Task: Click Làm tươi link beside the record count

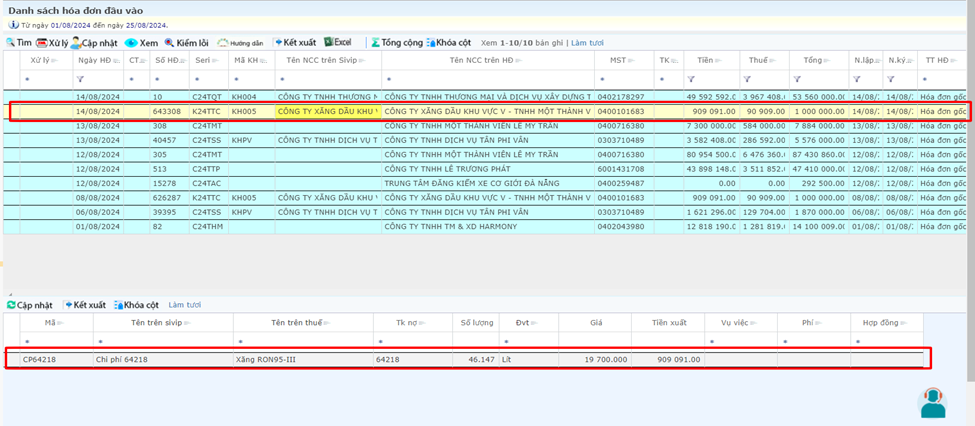Action: (x=589, y=43)
